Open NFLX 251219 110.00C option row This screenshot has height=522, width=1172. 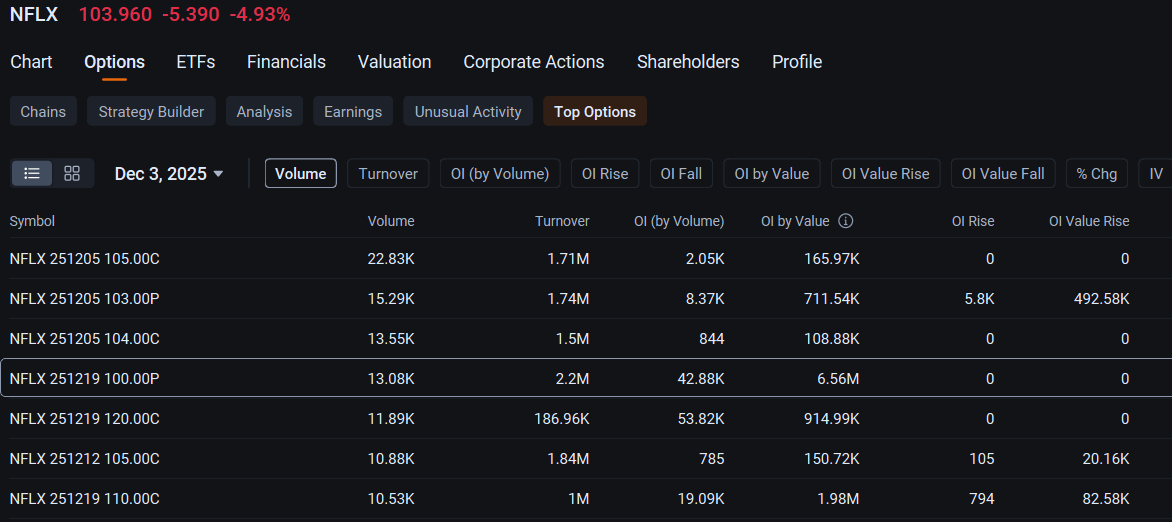tap(586, 499)
